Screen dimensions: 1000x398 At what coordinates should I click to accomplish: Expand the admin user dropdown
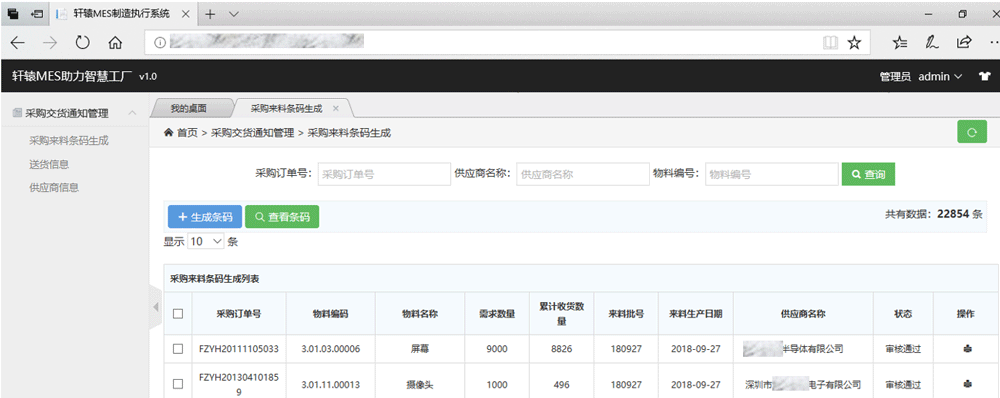click(941, 77)
